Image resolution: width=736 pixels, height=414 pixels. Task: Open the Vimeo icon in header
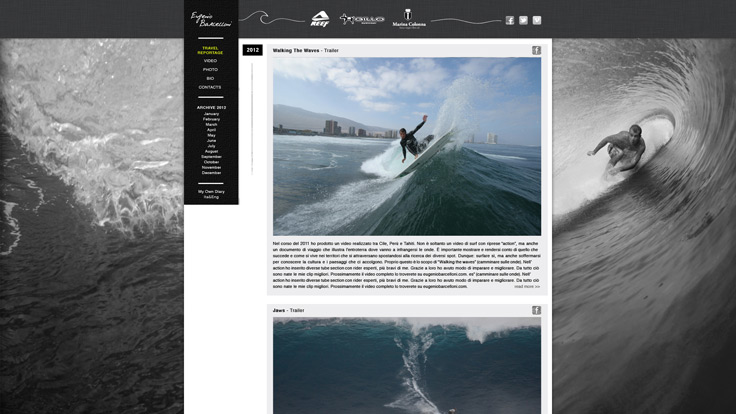coord(537,20)
